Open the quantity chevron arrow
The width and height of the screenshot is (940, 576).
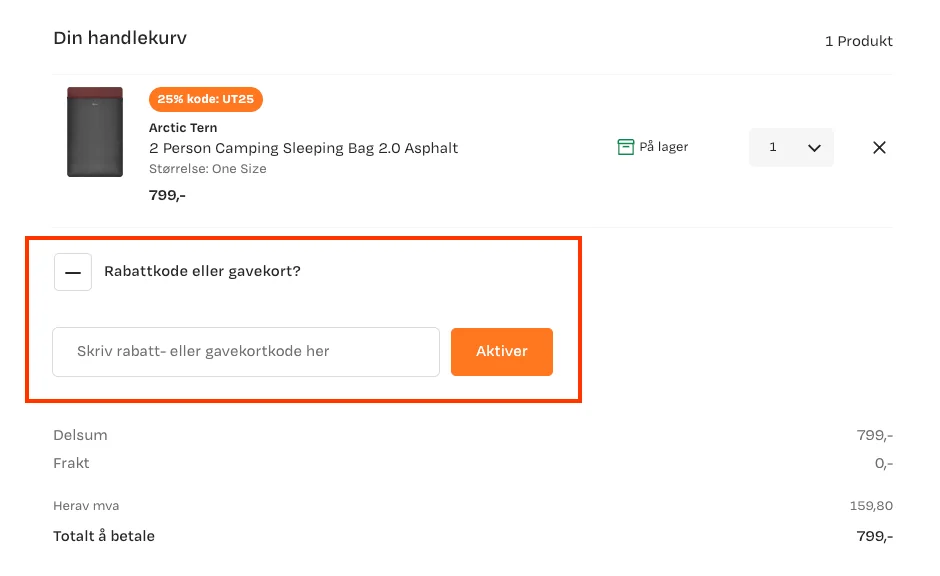[x=814, y=148]
